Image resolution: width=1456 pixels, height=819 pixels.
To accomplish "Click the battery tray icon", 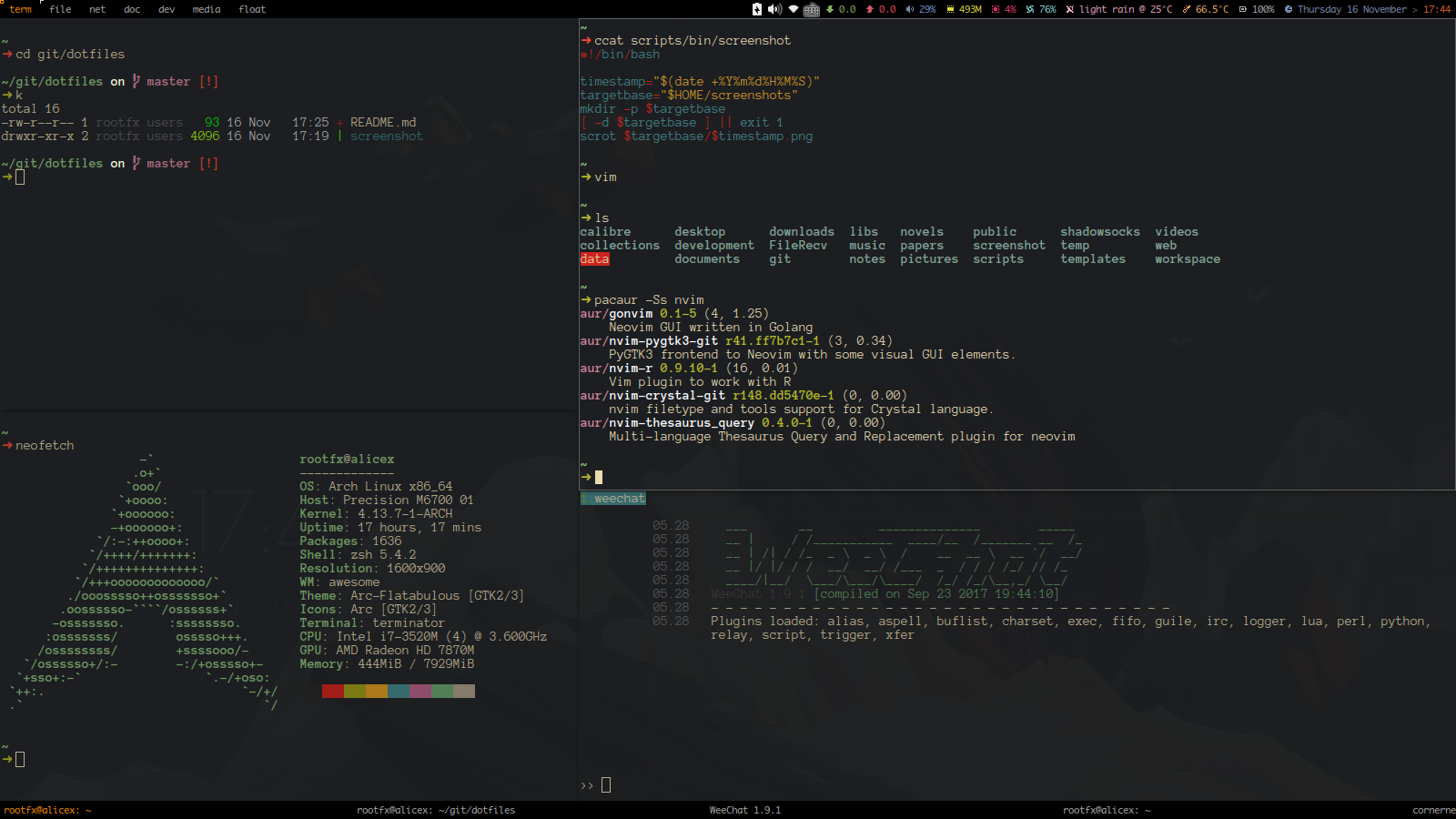I will 757,9.
